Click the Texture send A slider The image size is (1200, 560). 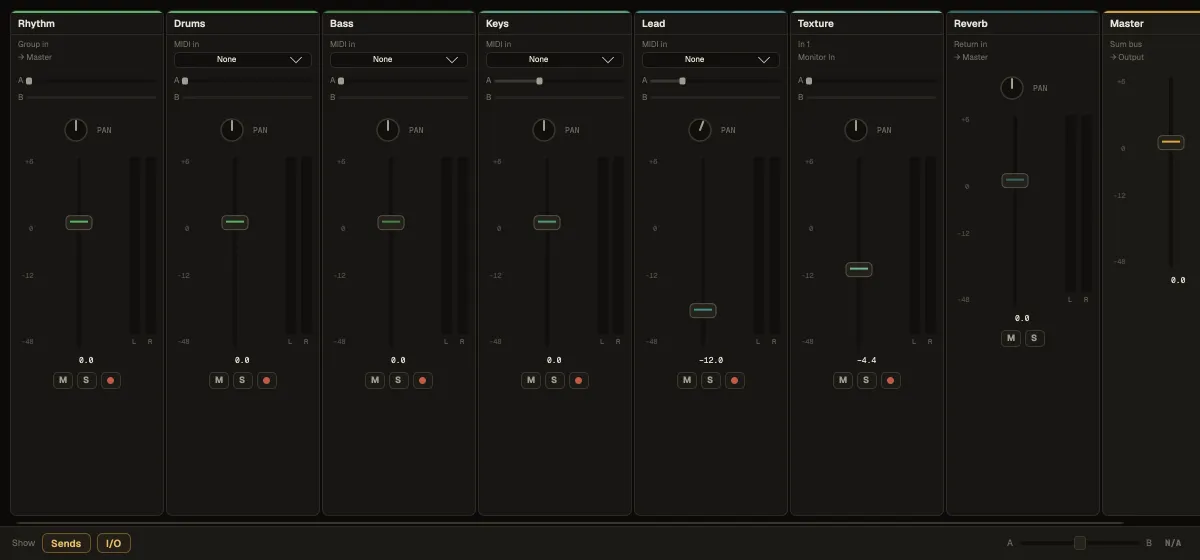coord(871,81)
